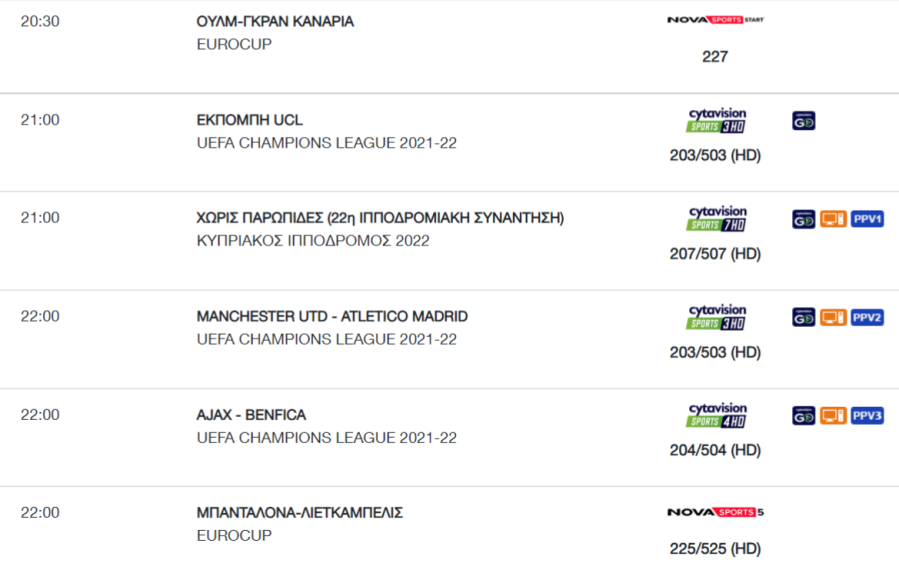The image size is (899, 570).
Task: Open the AJAX - BENFICA listing
Action: [x=251, y=415]
